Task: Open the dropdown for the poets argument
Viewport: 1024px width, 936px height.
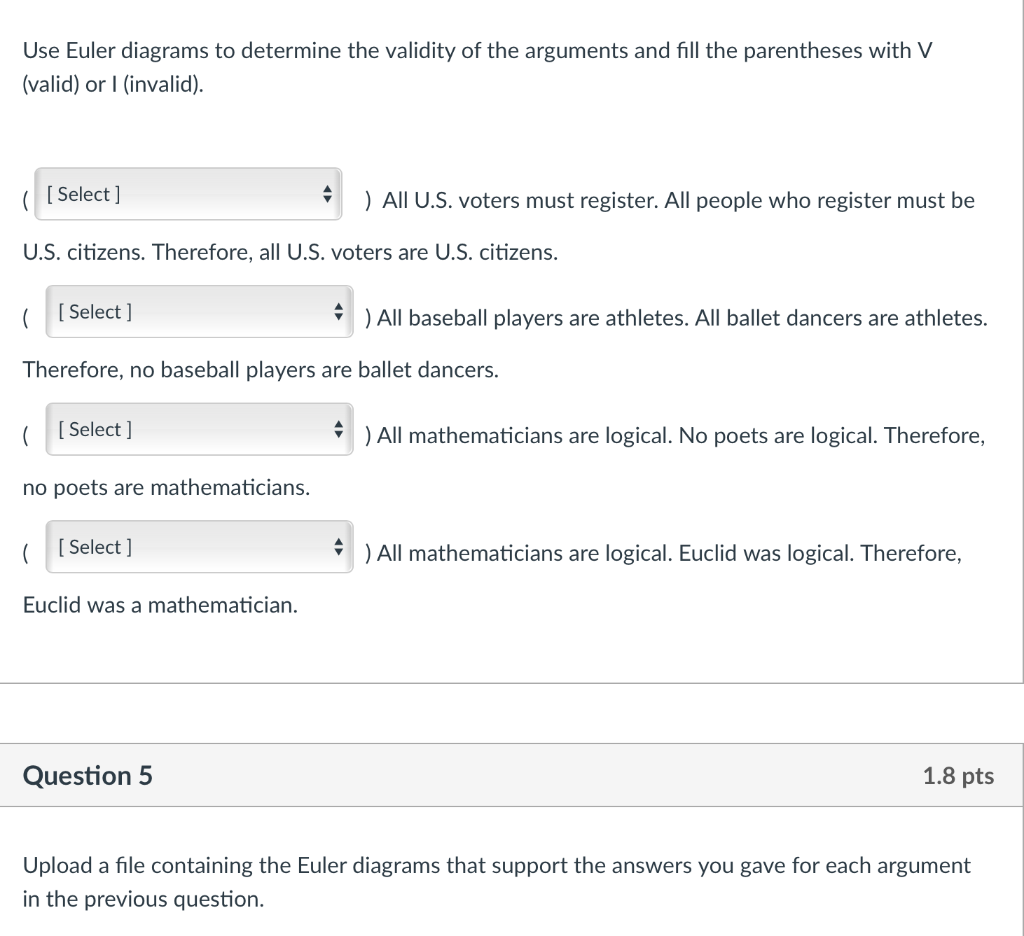Action: pos(199,429)
